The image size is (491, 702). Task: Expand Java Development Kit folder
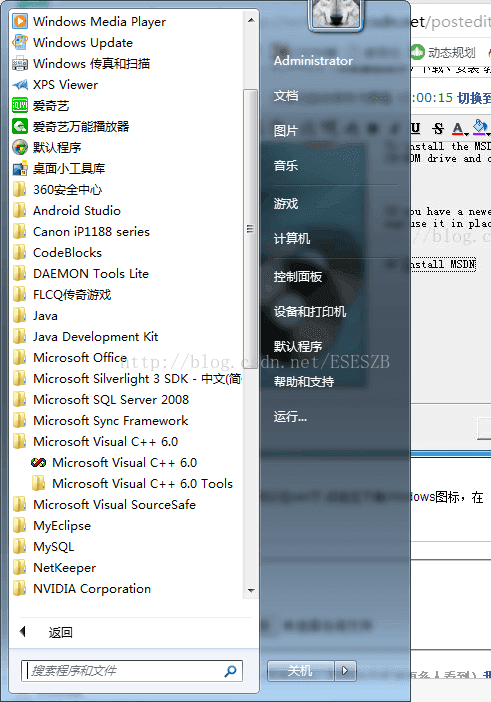95,337
